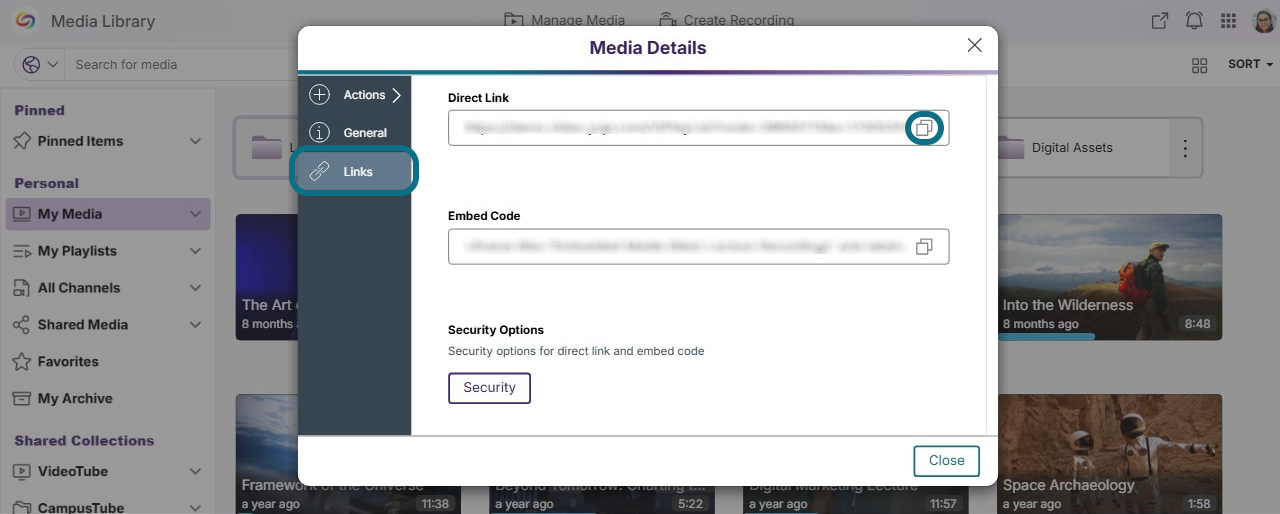Viewport: 1280px width, 514px height.
Task: Open the Digital Assets folder
Action: [x=1084, y=148]
